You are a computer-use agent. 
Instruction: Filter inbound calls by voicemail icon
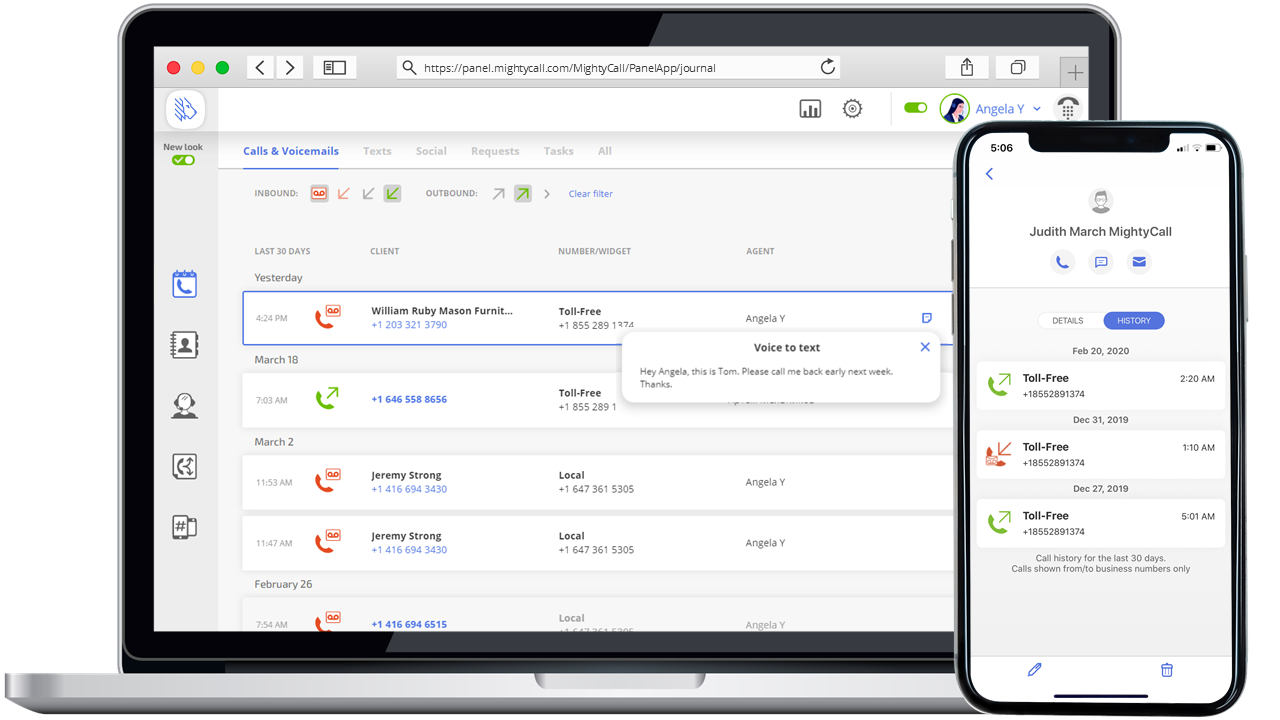pos(318,193)
